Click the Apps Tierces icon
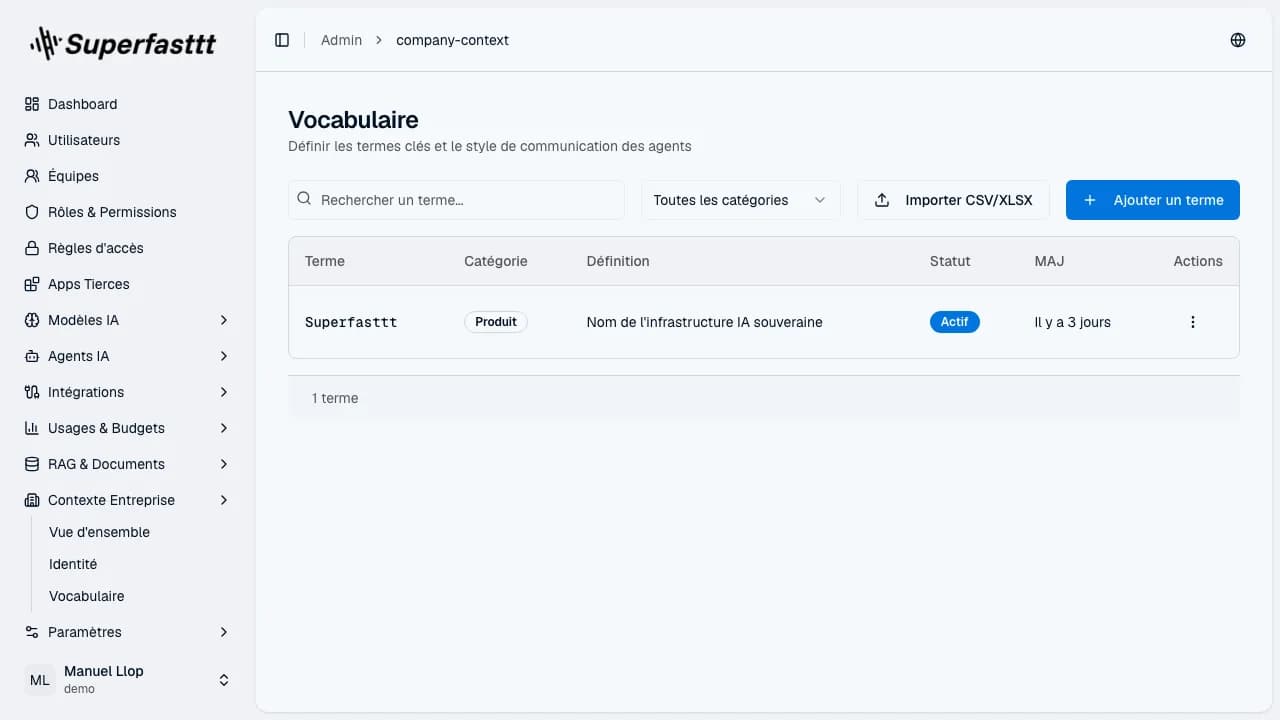The width and height of the screenshot is (1280, 720). click(x=32, y=284)
